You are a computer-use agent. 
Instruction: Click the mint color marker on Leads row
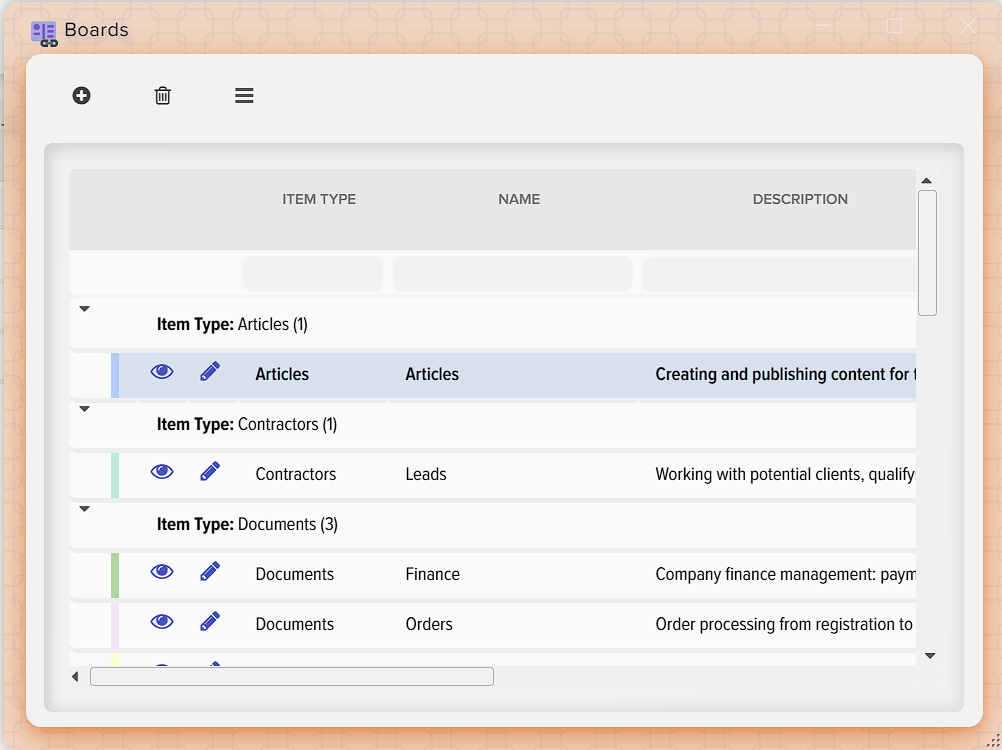click(115, 475)
